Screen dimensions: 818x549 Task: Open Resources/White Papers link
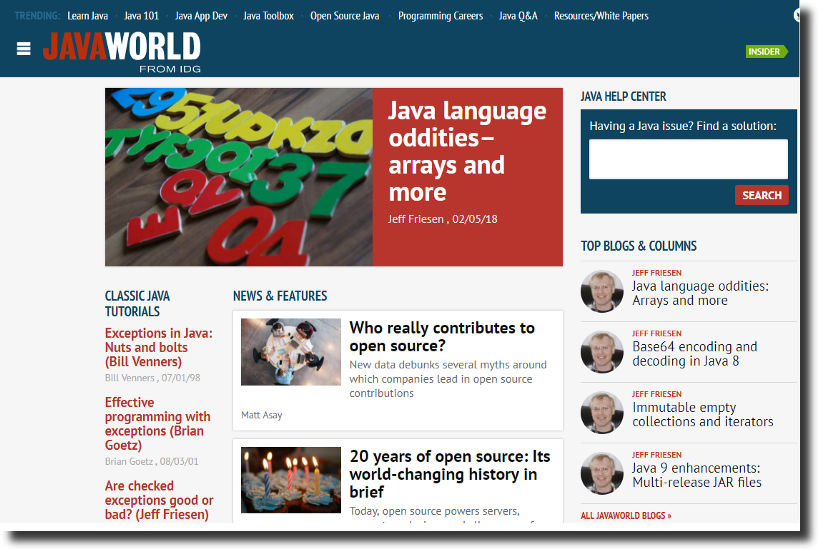(x=601, y=16)
